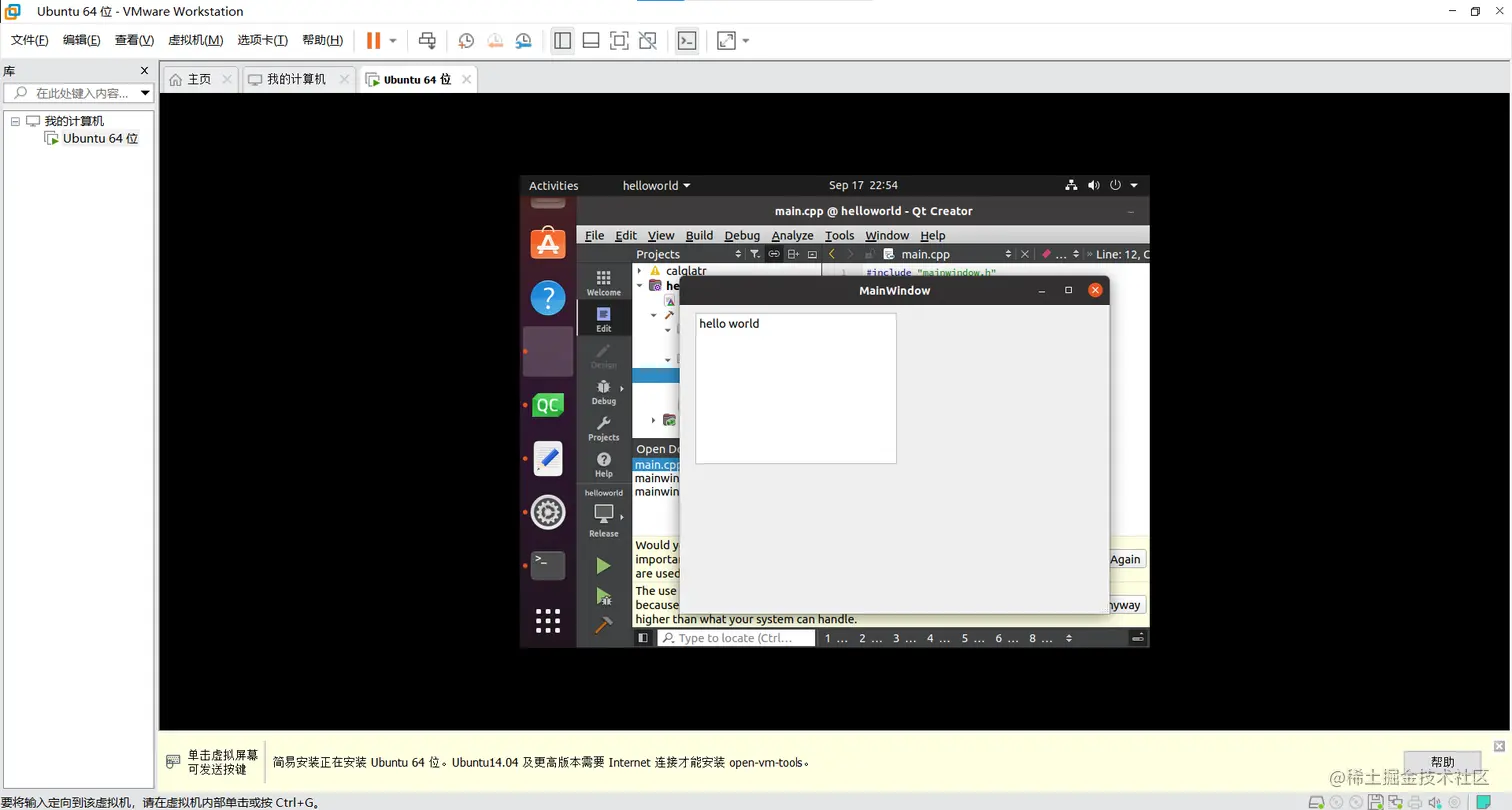Image resolution: width=1512 pixels, height=810 pixels.
Task: Open Qt Creator File menu
Action: click(x=594, y=235)
